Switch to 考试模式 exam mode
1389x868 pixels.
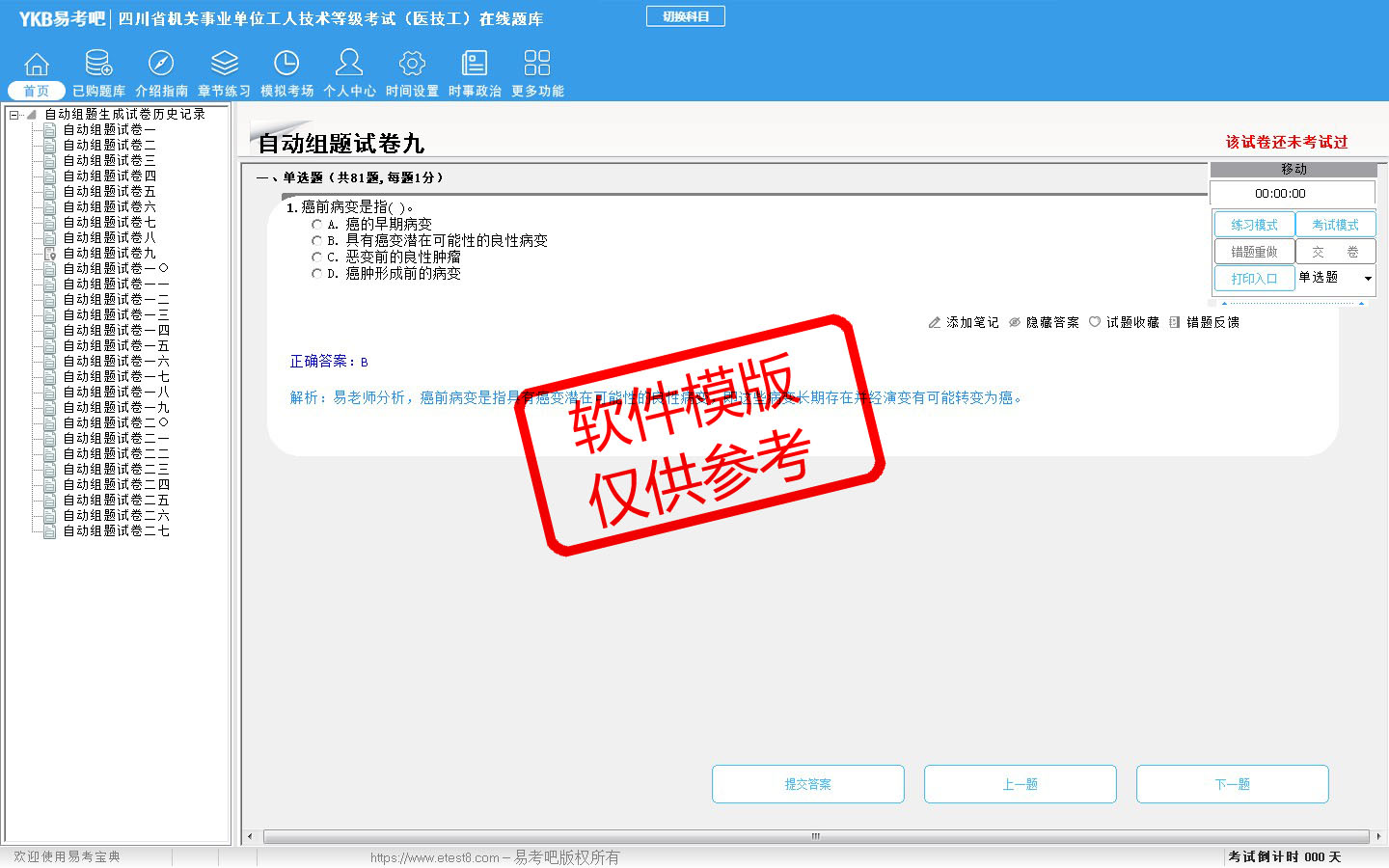pyautogui.click(x=1335, y=225)
